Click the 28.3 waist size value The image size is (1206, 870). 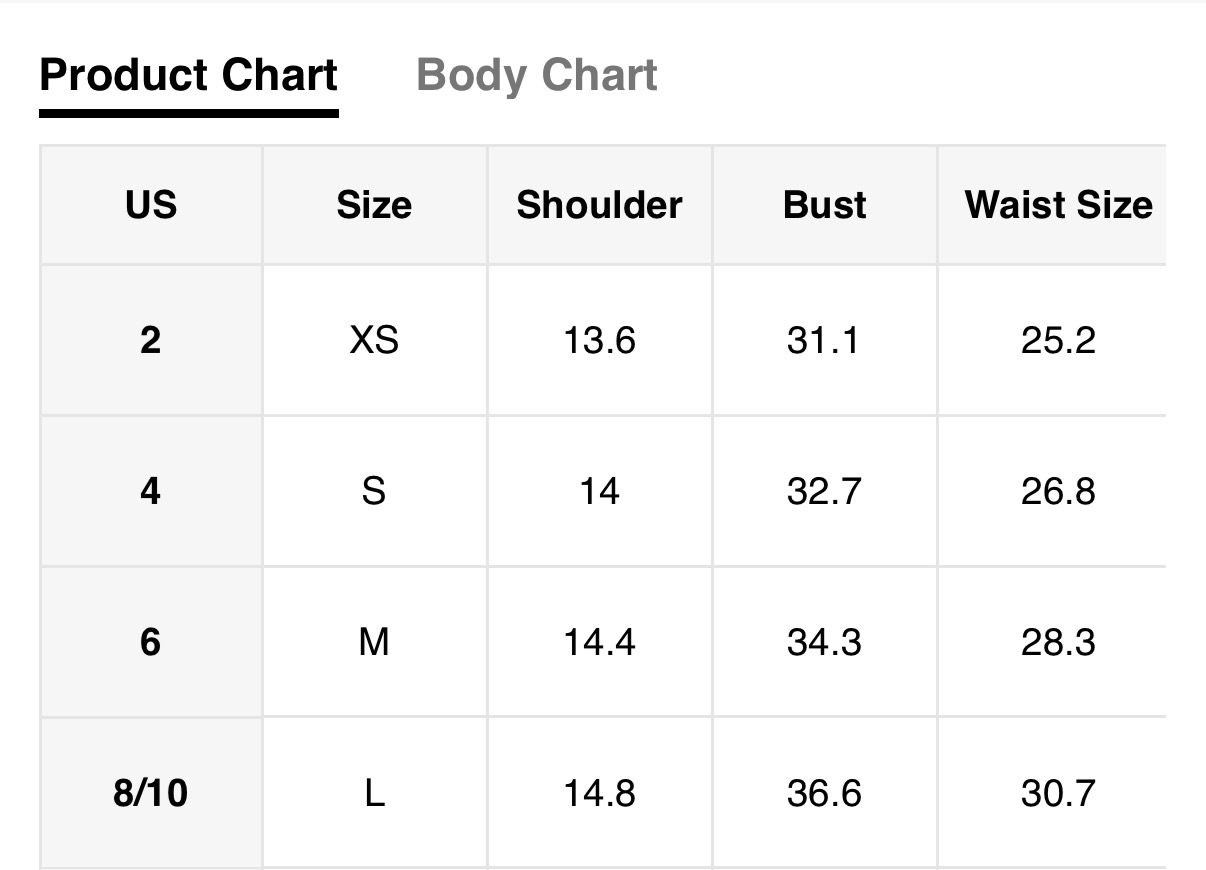tap(1058, 642)
